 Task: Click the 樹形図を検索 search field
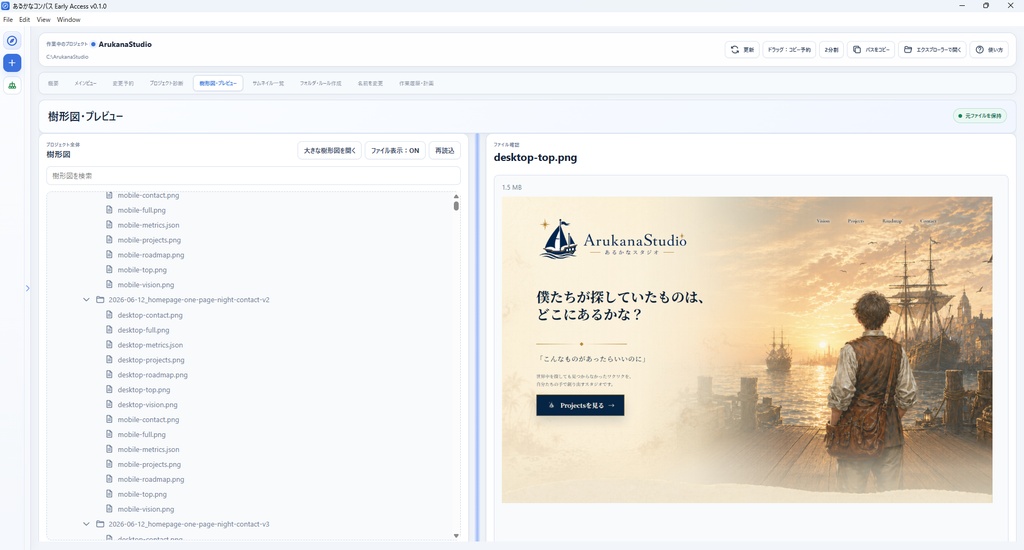point(253,176)
